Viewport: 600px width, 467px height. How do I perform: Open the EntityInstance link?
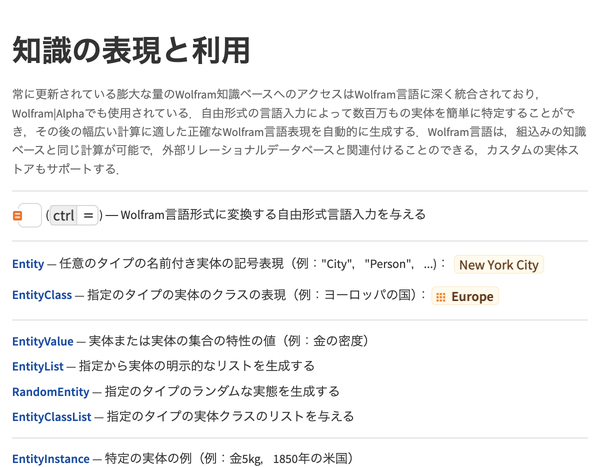point(51,459)
